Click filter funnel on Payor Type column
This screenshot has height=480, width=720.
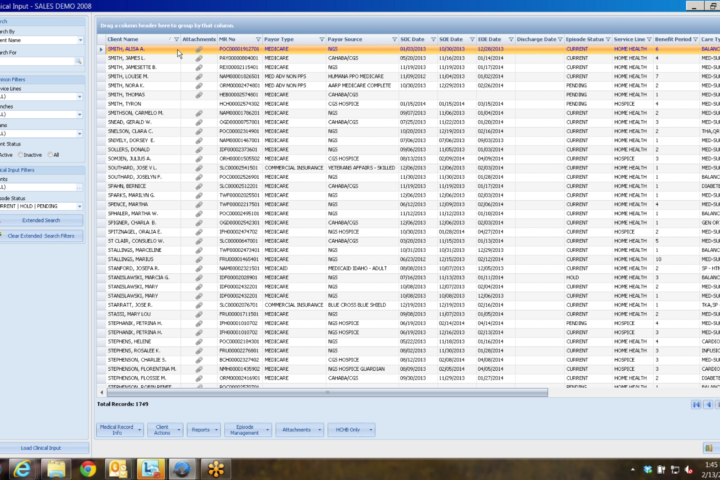point(320,39)
